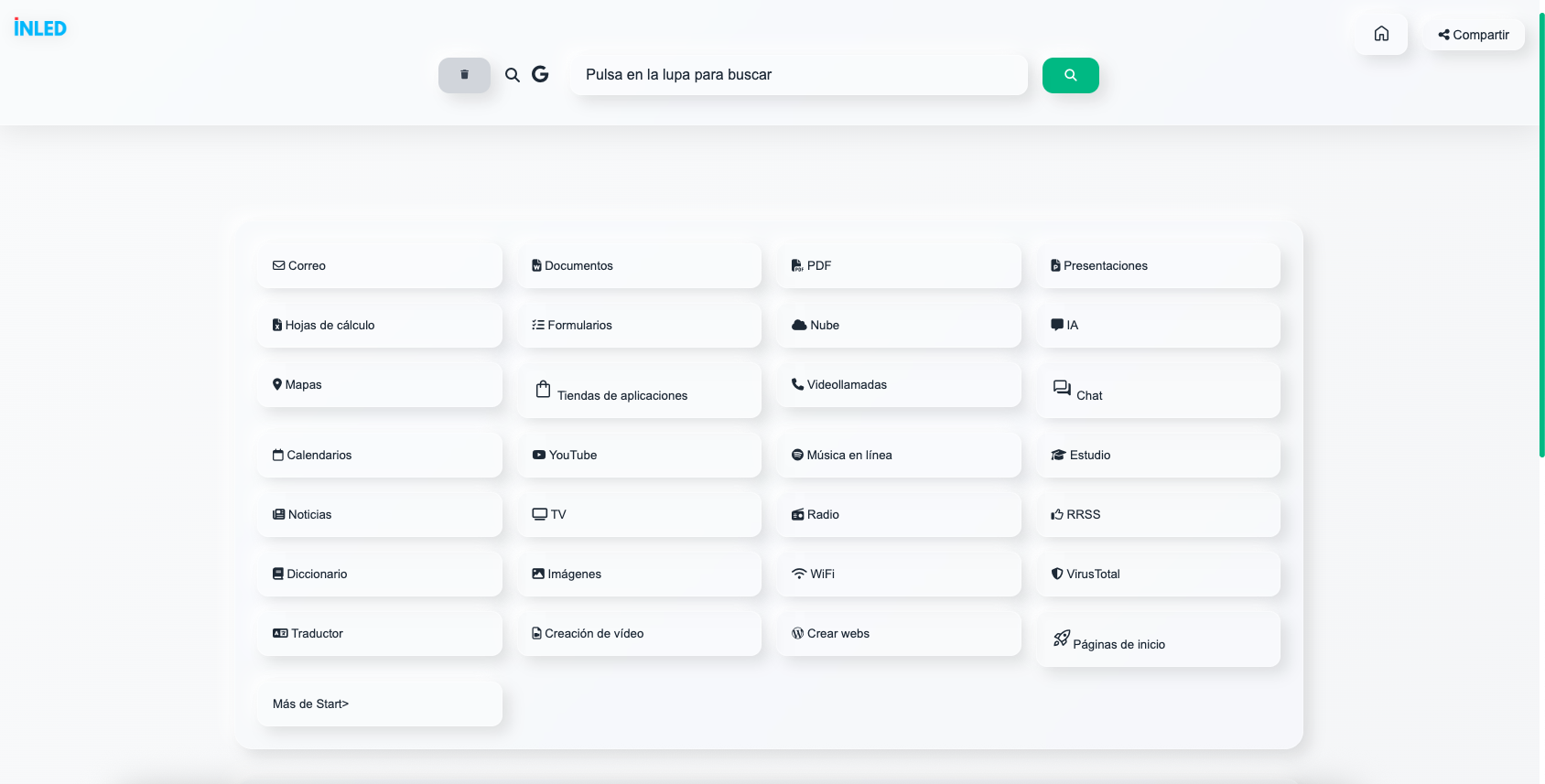Select the Páginas de inicio tile

(x=1158, y=639)
